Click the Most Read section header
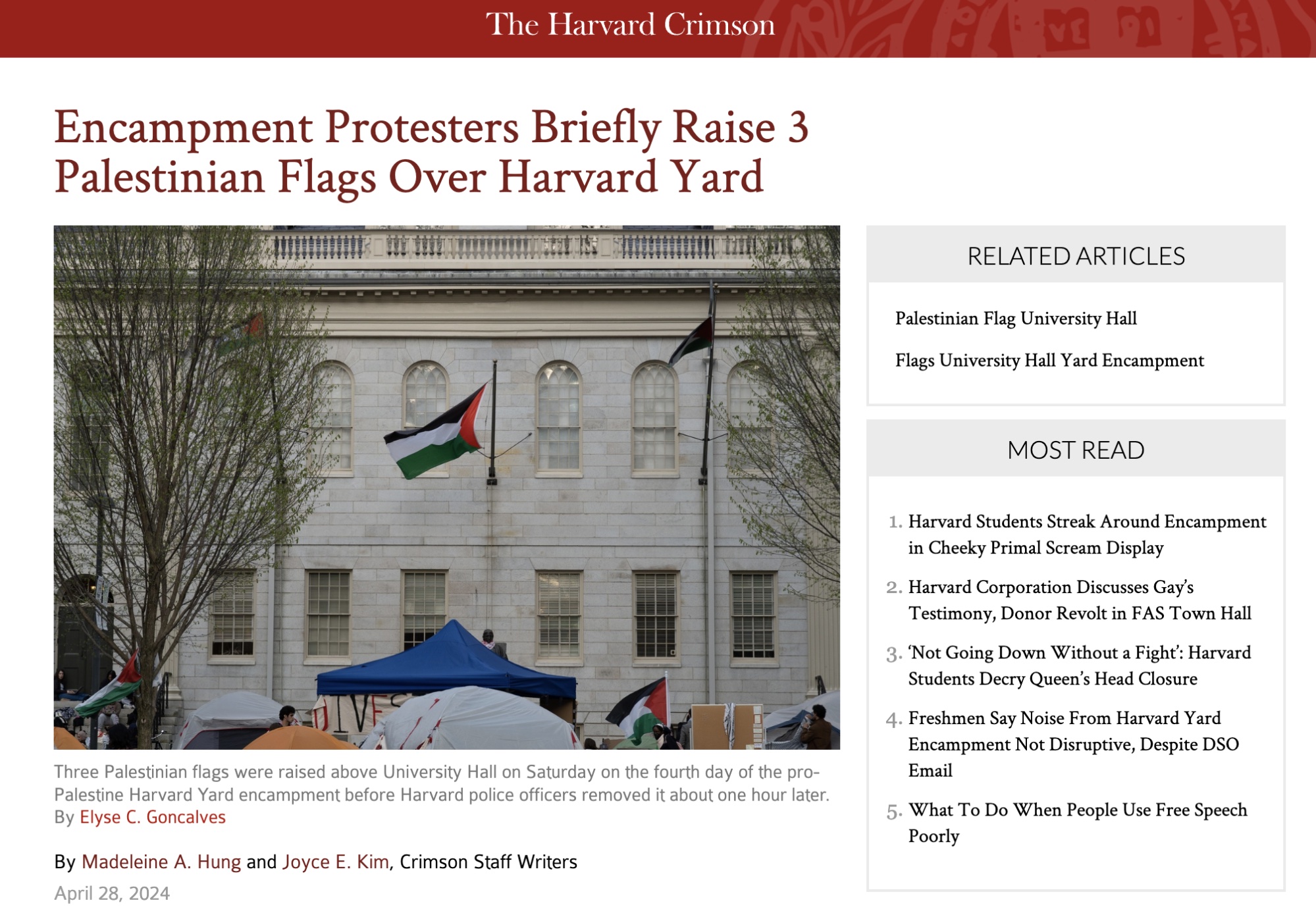 coord(1075,450)
